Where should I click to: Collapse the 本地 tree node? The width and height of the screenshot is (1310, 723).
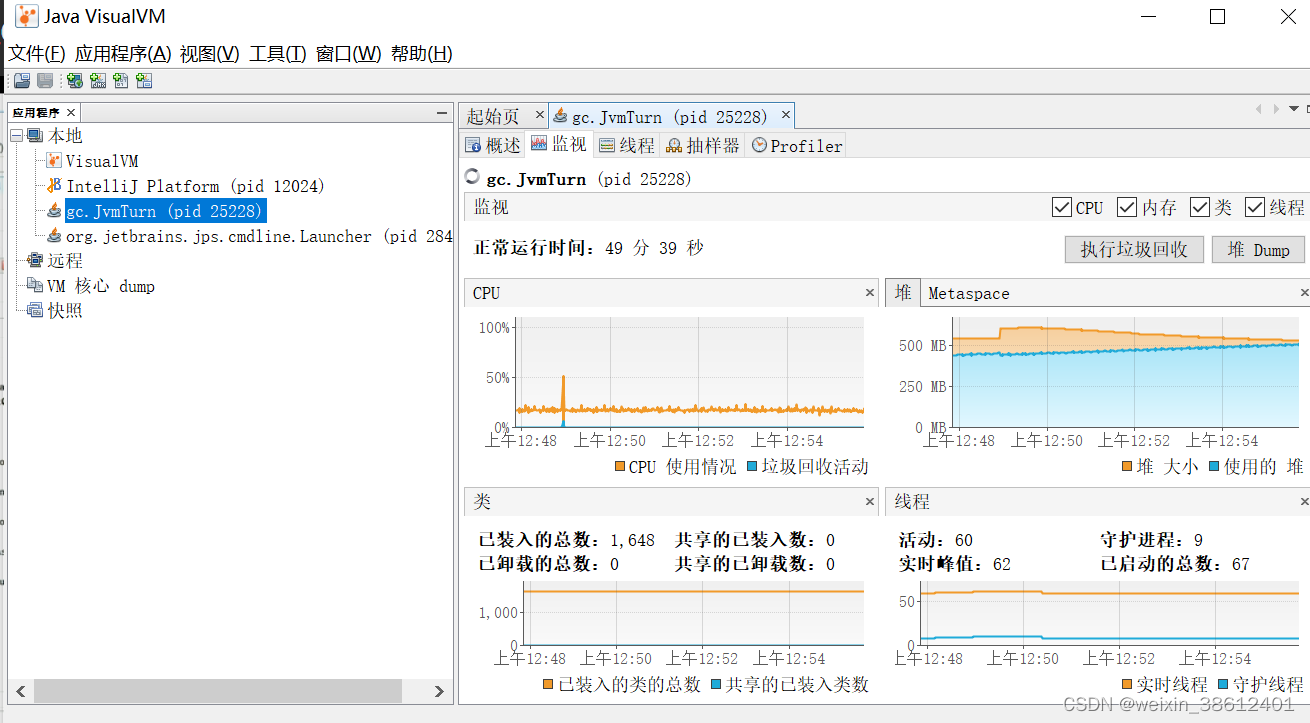[x=17, y=136]
